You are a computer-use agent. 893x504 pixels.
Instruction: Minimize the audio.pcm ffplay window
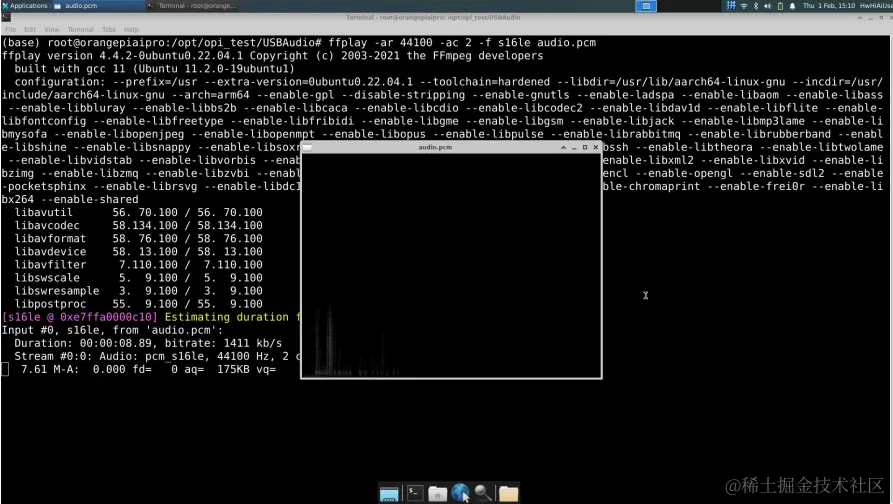pyautogui.click(x=574, y=147)
